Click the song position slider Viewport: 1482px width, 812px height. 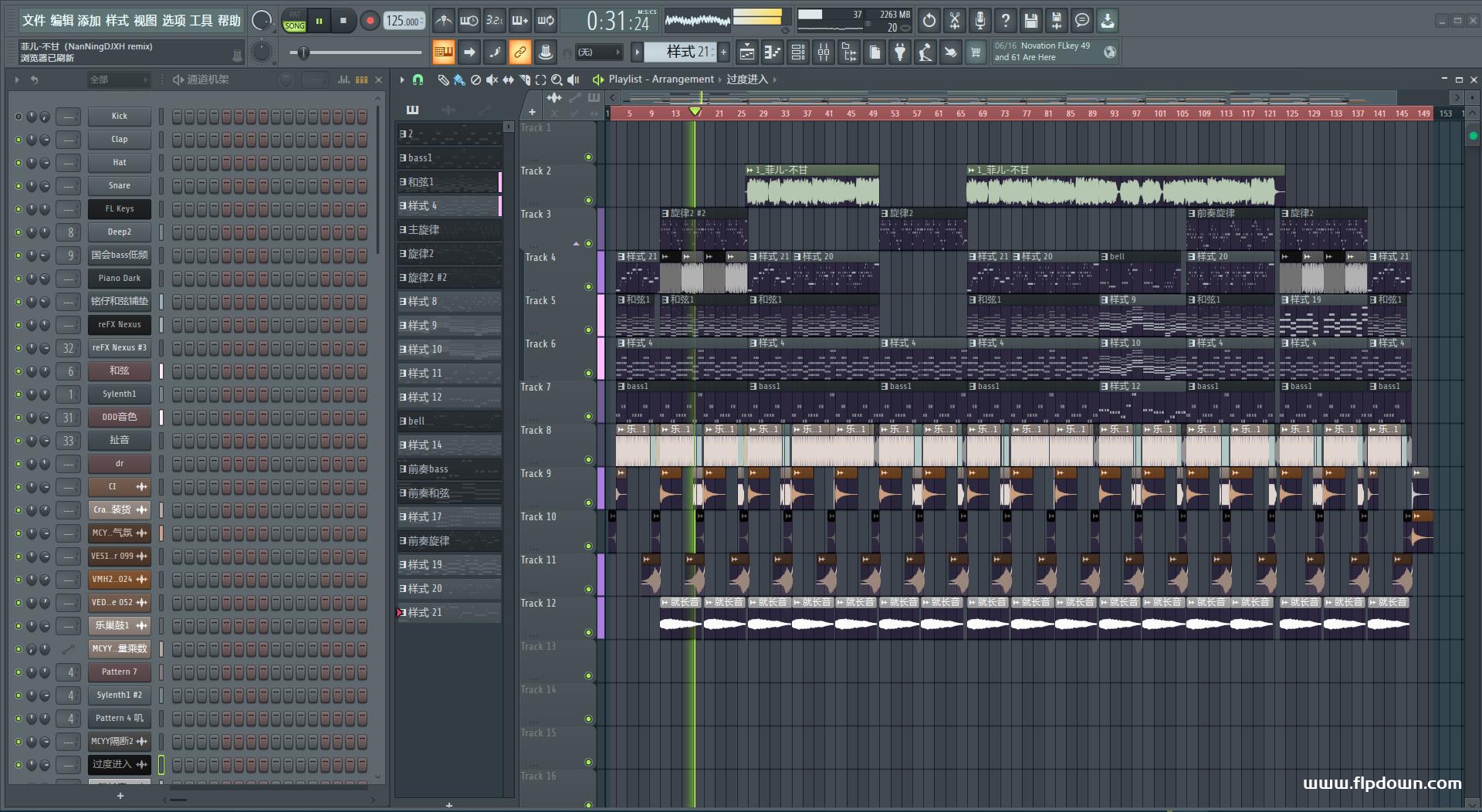[357, 52]
